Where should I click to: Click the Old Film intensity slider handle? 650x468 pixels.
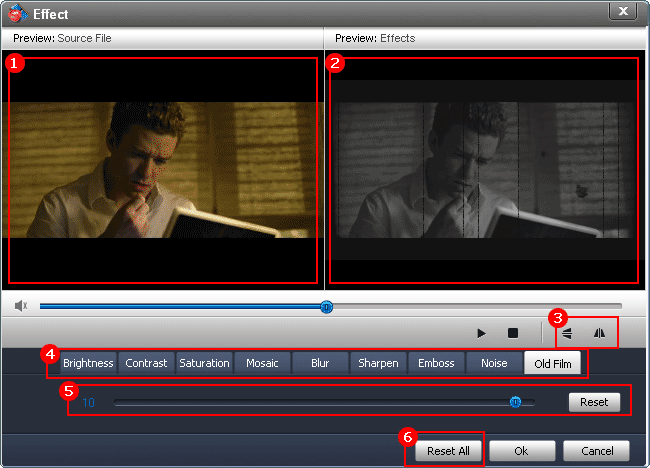[x=515, y=402]
